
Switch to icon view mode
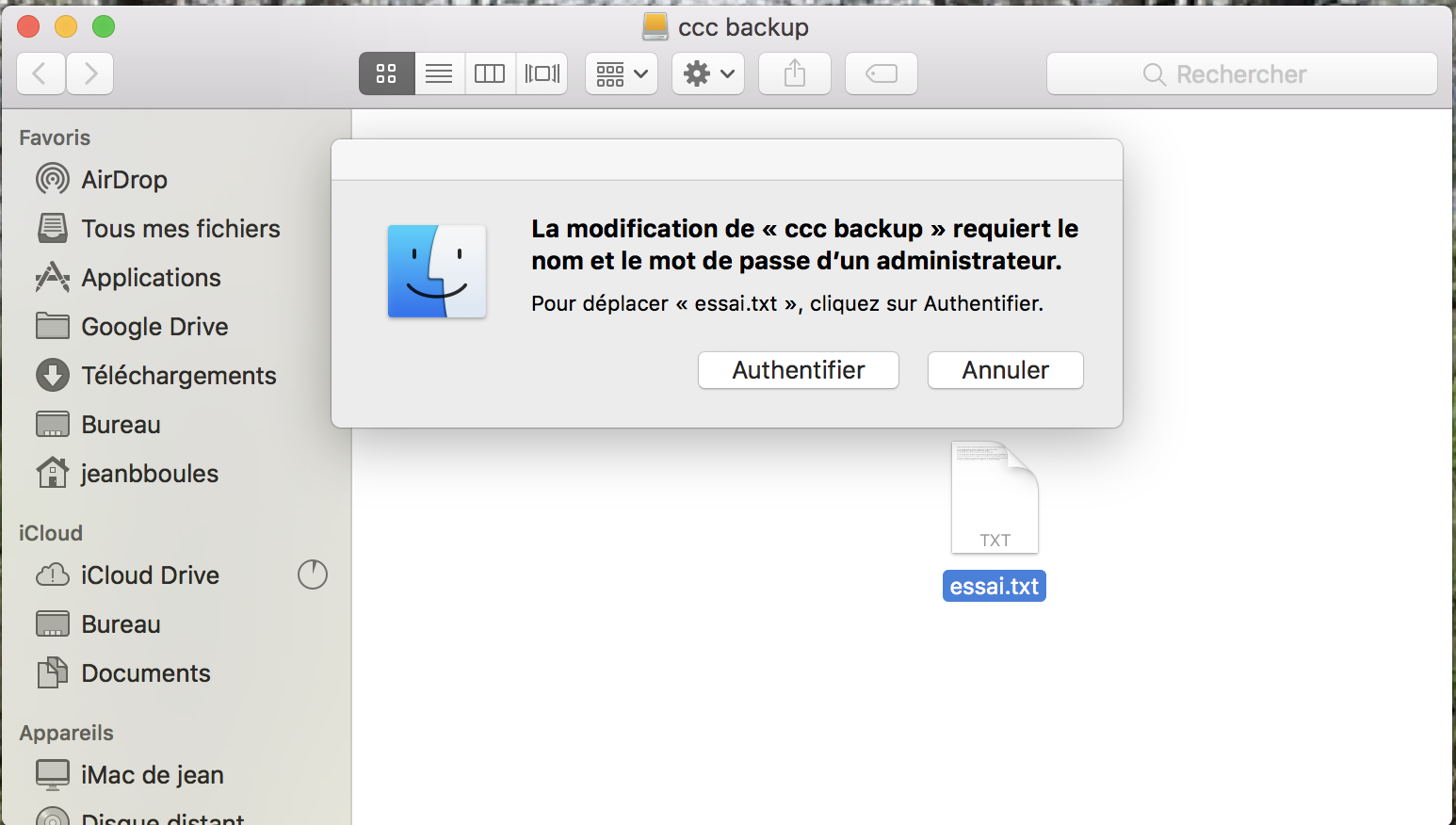point(386,73)
